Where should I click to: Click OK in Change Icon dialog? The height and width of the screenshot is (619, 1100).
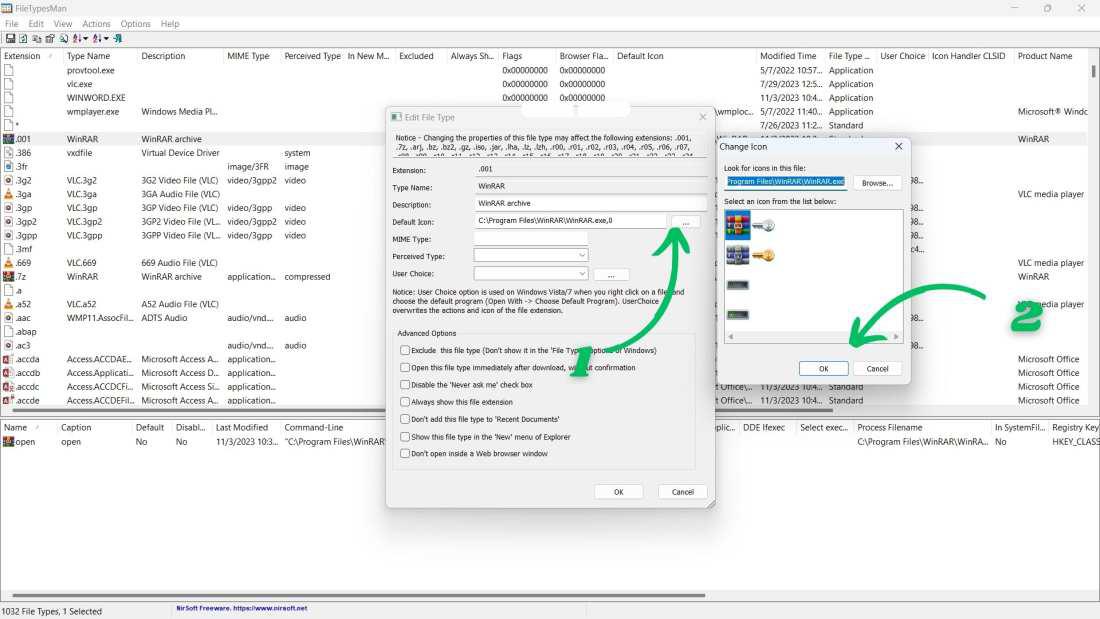(x=824, y=368)
